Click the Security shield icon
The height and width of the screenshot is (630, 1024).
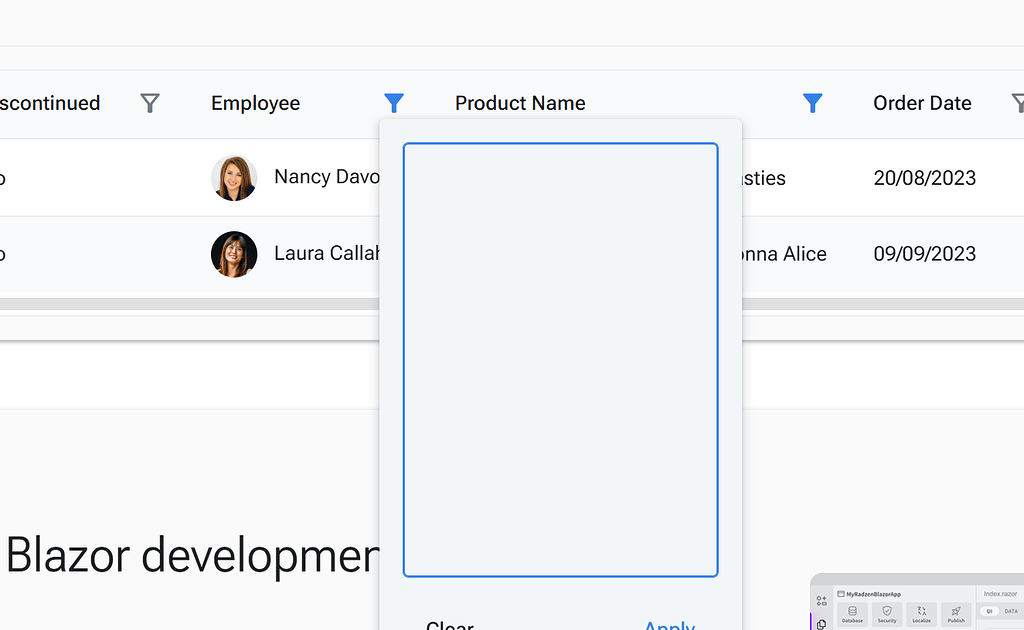887,612
